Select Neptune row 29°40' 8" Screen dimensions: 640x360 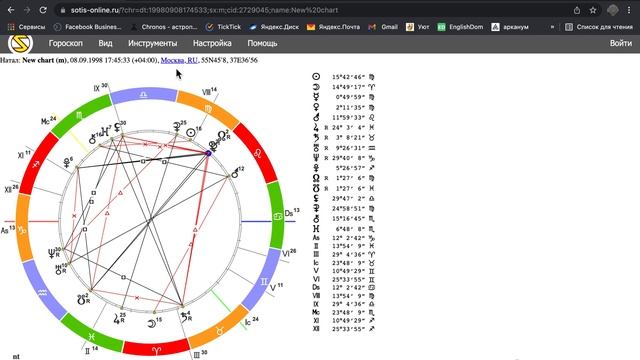[x=343, y=158]
